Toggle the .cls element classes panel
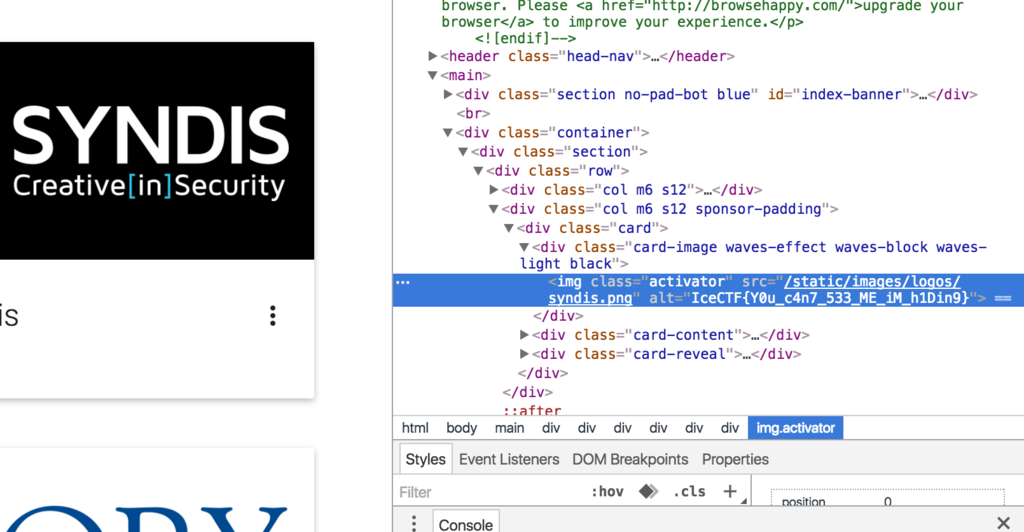This screenshot has width=1024, height=532. 689,492
